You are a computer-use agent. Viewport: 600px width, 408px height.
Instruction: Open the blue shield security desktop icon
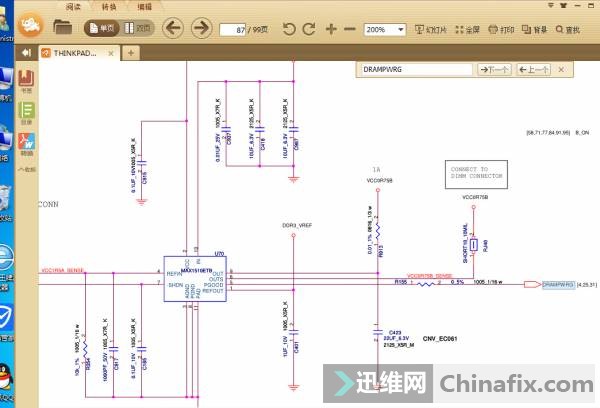[x=6, y=317]
